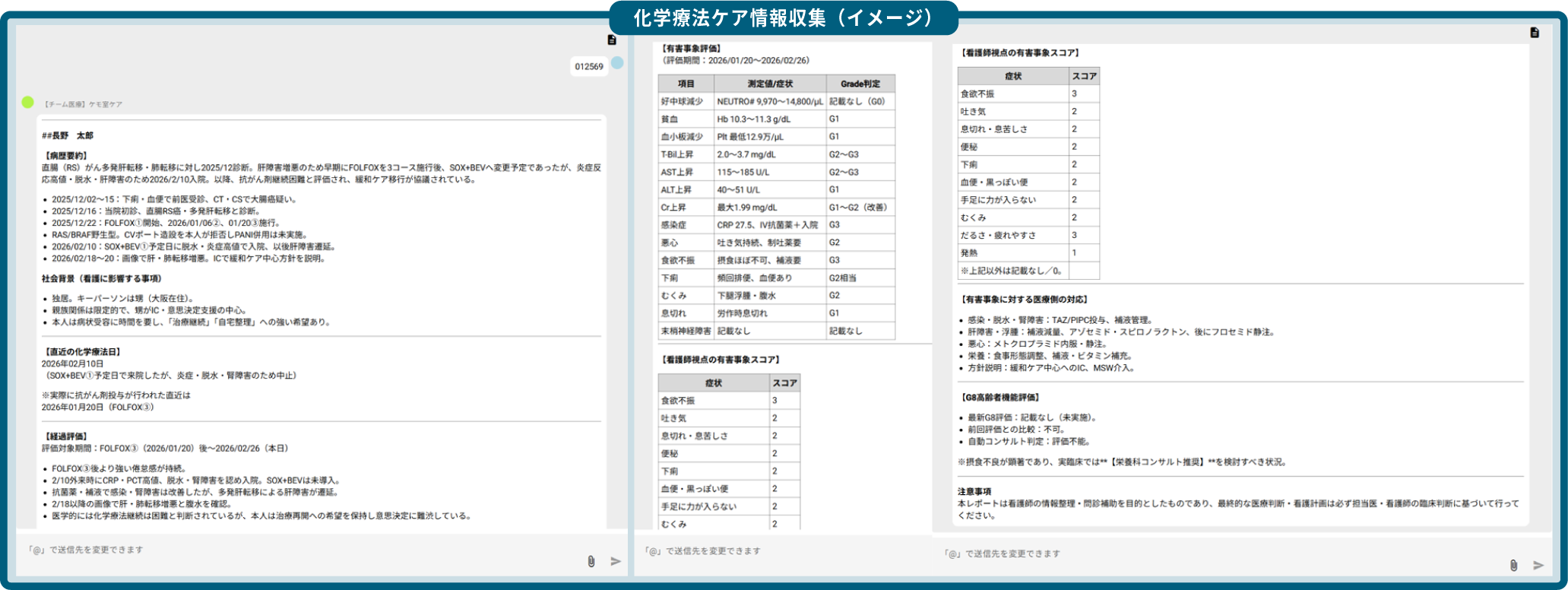Click the 項目 column header

(x=686, y=84)
